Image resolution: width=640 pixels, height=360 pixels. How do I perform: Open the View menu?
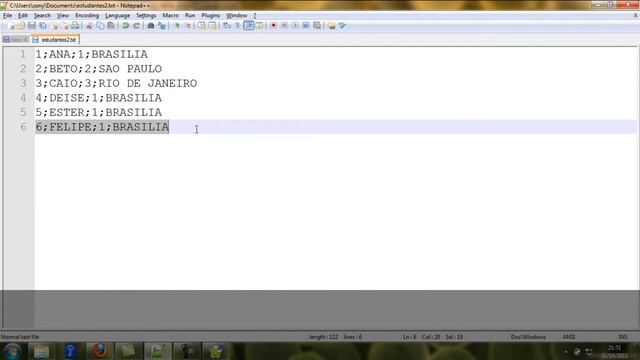tap(62, 16)
